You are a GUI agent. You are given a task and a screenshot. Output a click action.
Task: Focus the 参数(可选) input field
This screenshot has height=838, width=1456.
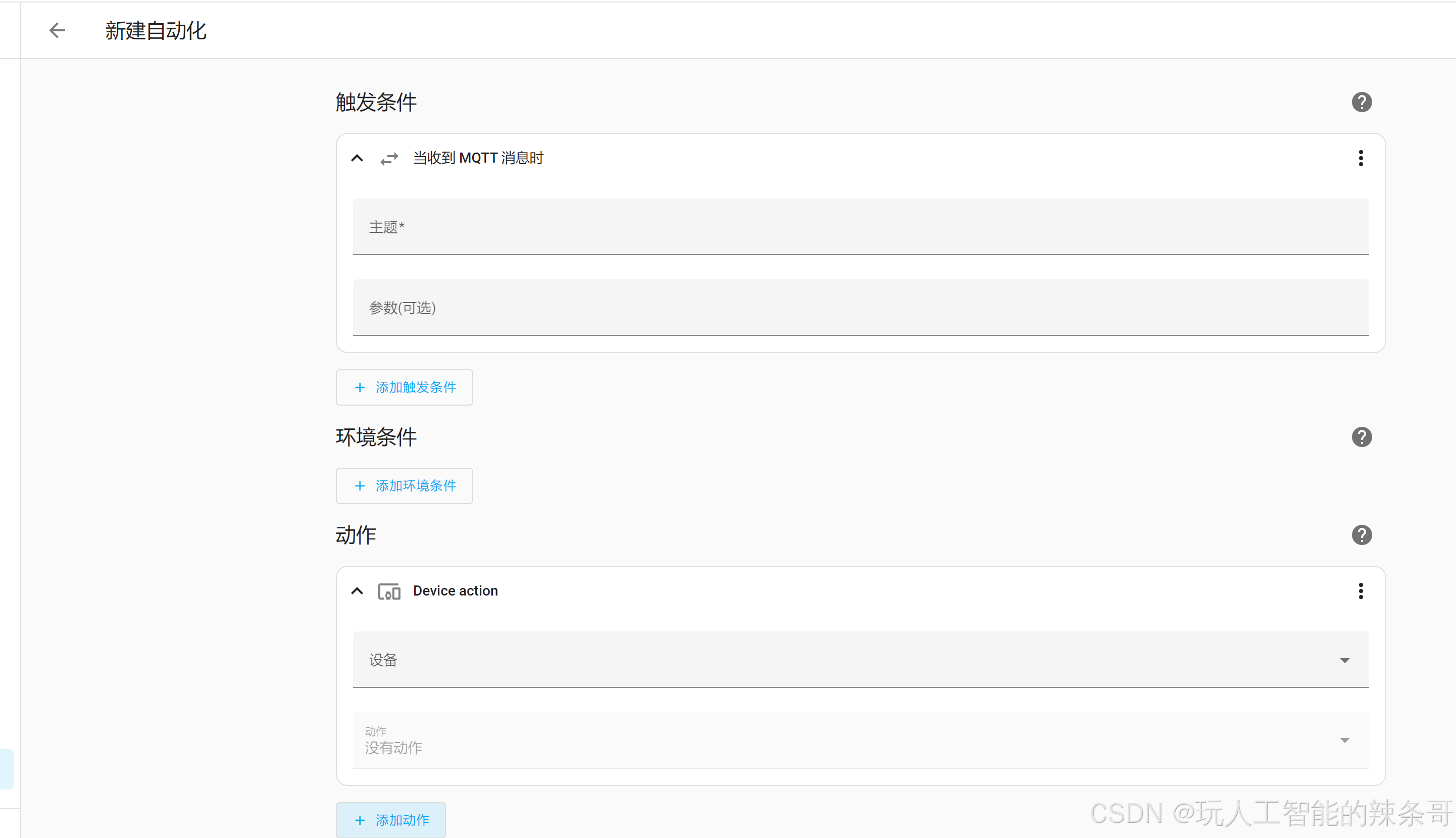tap(861, 307)
